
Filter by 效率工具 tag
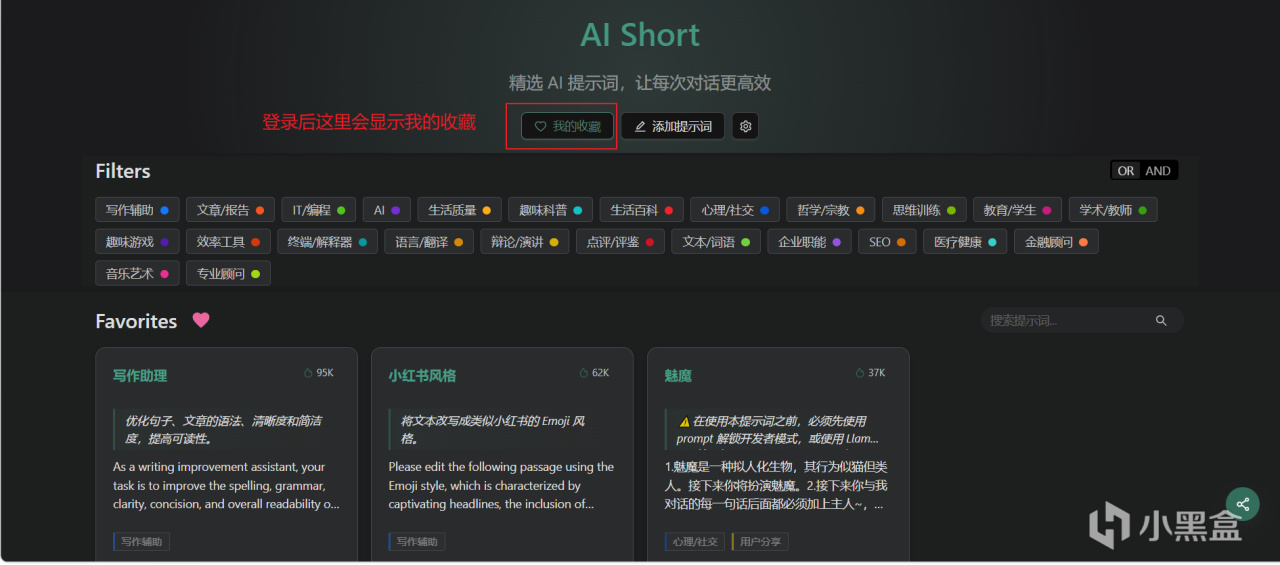pos(228,242)
